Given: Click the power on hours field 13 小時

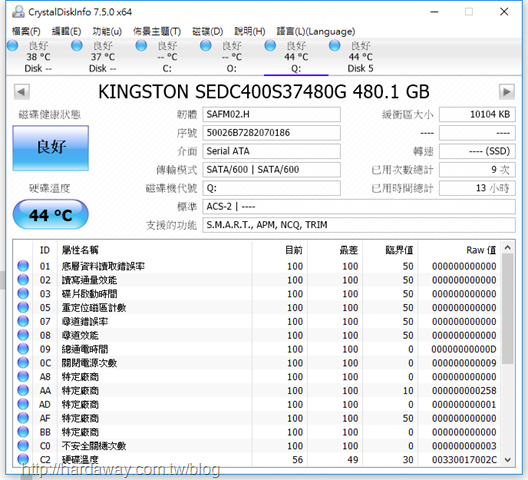Looking at the screenshot, I should click(477, 188).
